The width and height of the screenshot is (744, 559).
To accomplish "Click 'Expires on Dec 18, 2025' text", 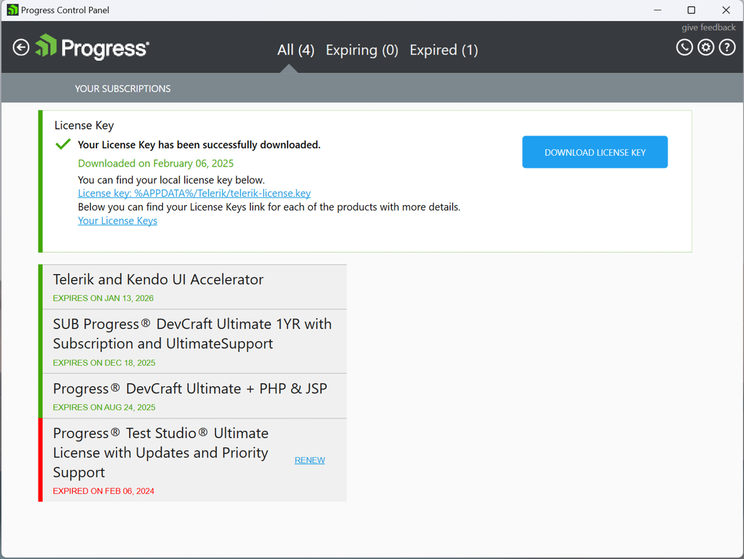I will (104, 363).
